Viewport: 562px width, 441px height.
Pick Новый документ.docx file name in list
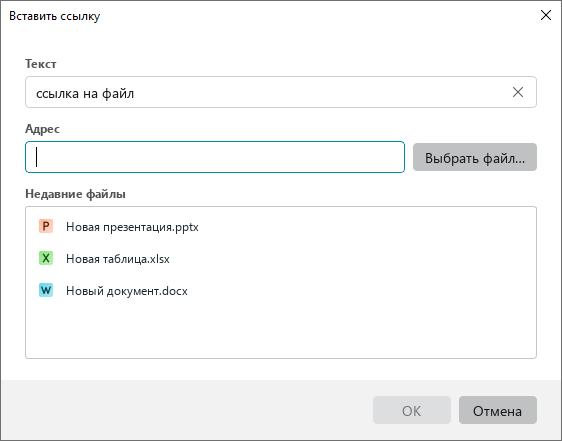tap(127, 291)
